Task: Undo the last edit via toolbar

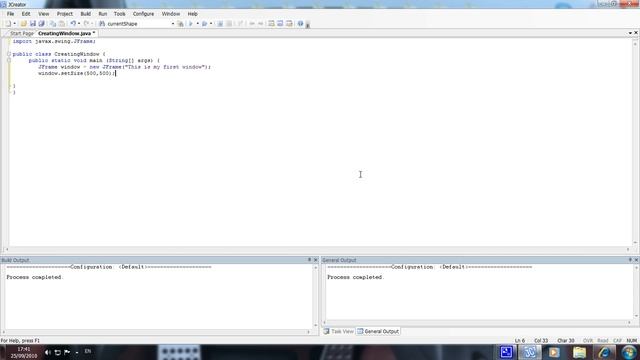Action: (73, 24)
